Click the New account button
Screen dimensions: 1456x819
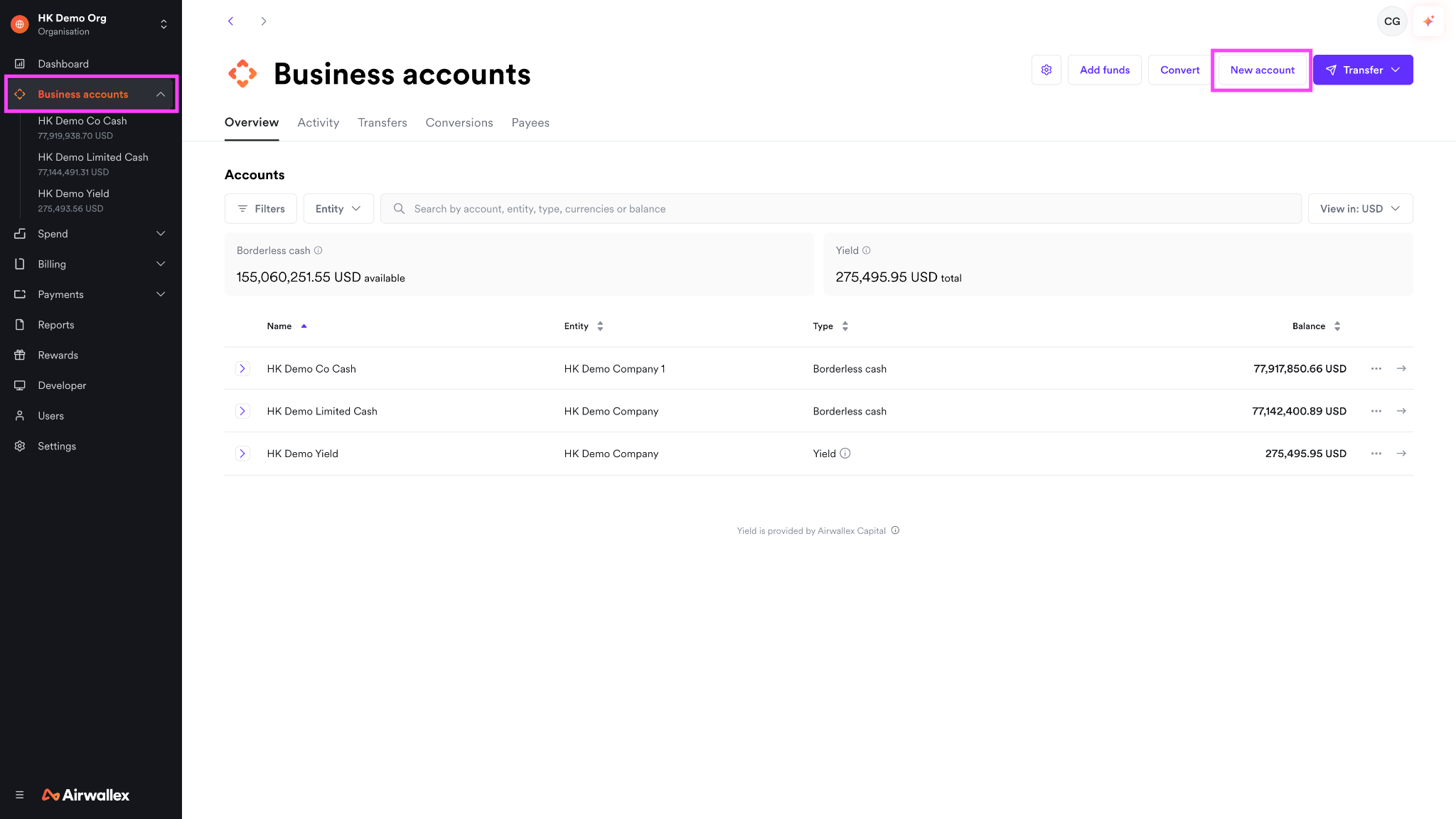[x=1263, y=70]
